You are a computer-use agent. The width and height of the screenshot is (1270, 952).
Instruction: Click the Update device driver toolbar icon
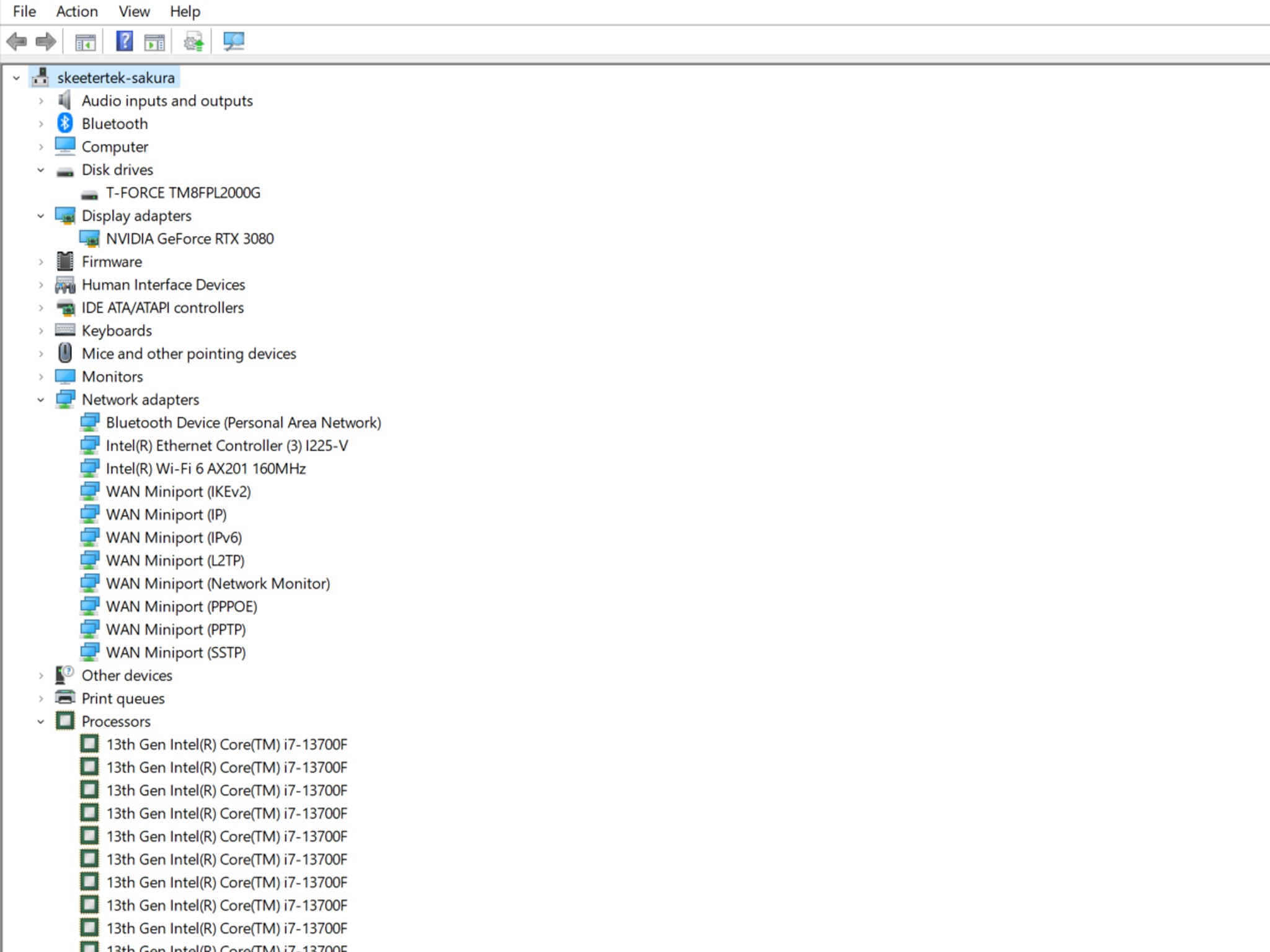point(193,42)
